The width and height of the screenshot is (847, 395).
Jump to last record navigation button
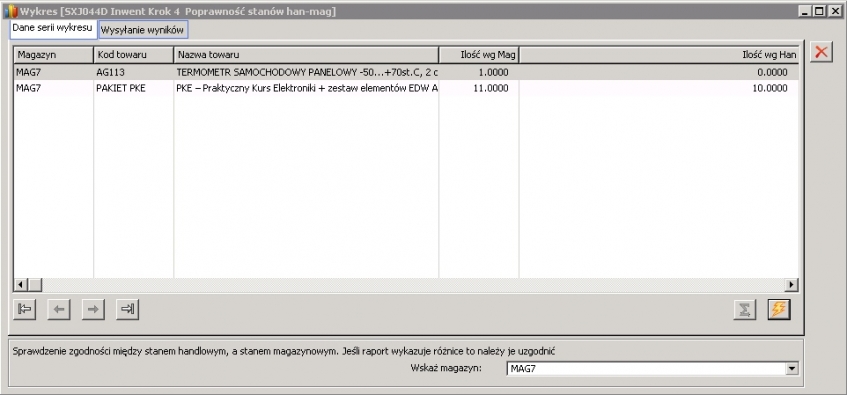tap(127, 309)
